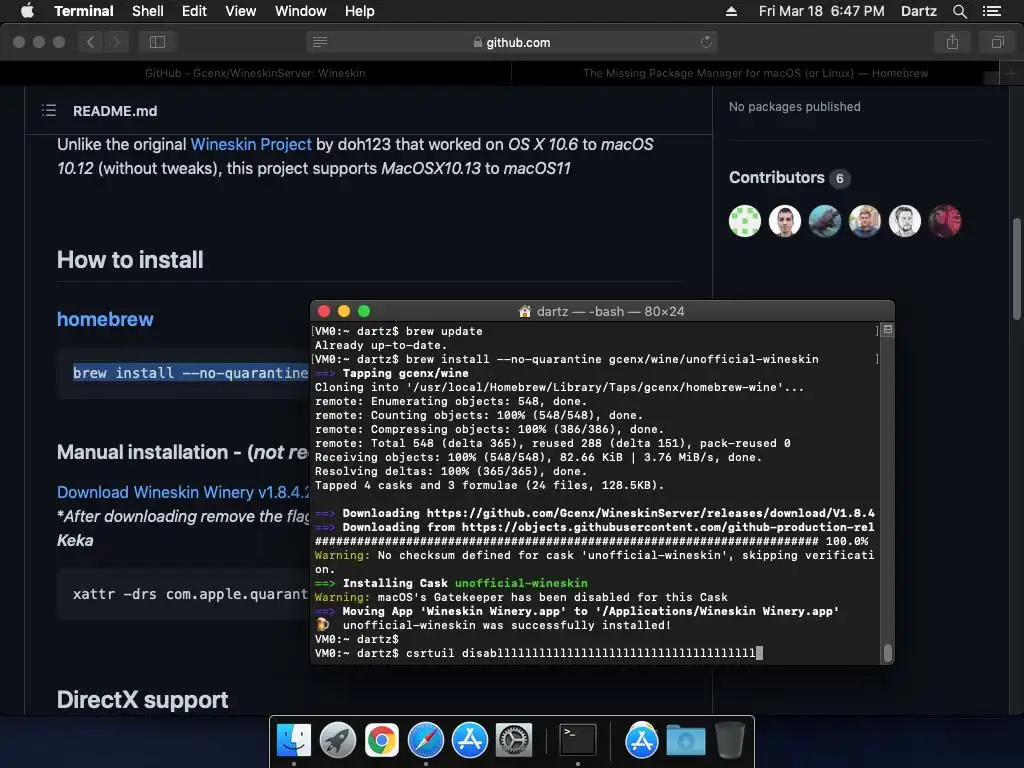Click the github.com address field

click(512, 42)
